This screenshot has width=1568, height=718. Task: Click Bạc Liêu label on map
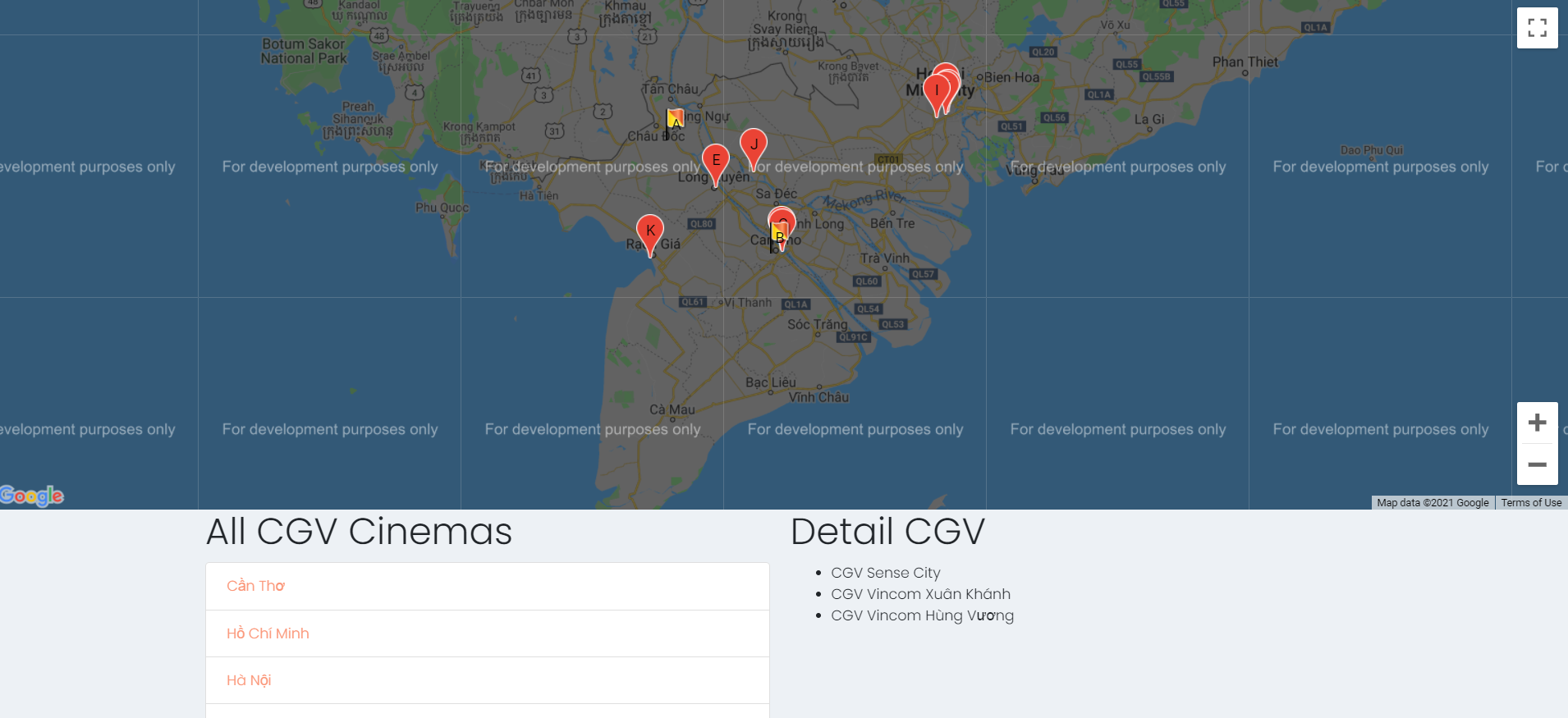click(x=770, y=382)
